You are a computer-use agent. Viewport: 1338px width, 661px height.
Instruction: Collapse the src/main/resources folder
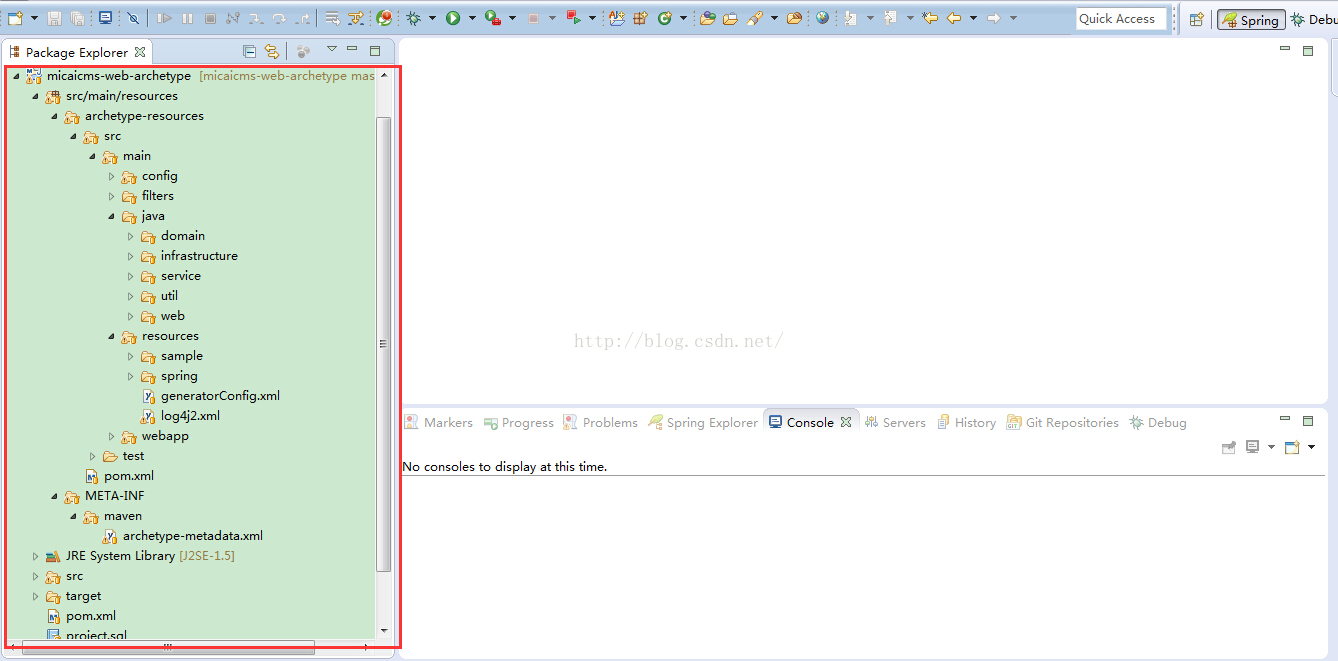[x=36, y=96]
